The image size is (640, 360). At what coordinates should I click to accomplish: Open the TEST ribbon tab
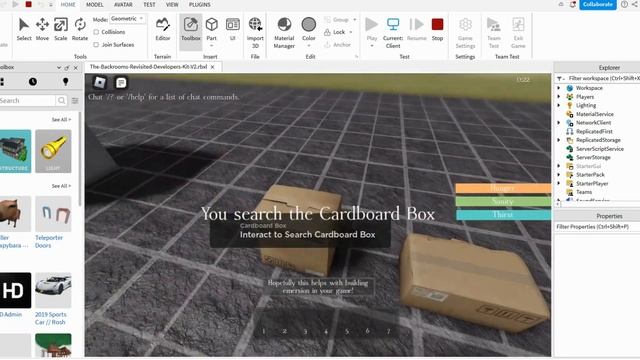tap(149, 4)
